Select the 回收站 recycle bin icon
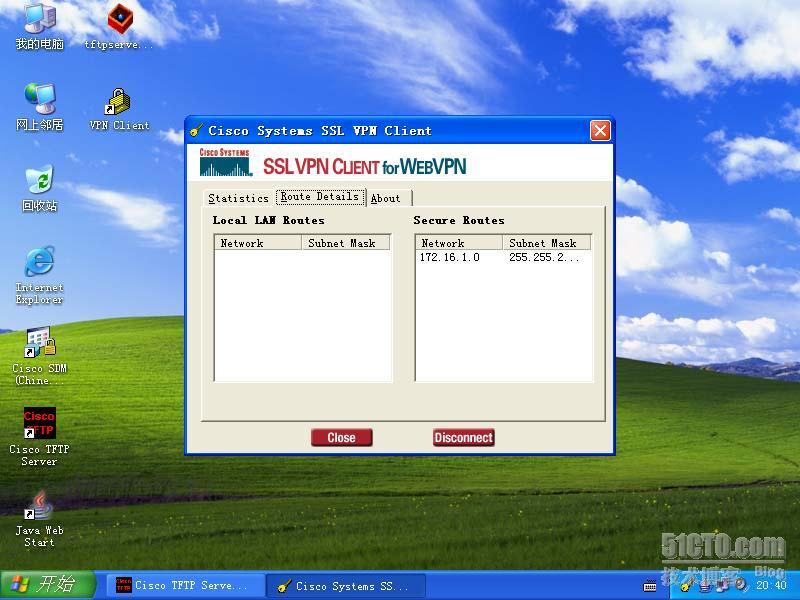Image resolution: width=800 pixels, height=600 pixels. 40,188
